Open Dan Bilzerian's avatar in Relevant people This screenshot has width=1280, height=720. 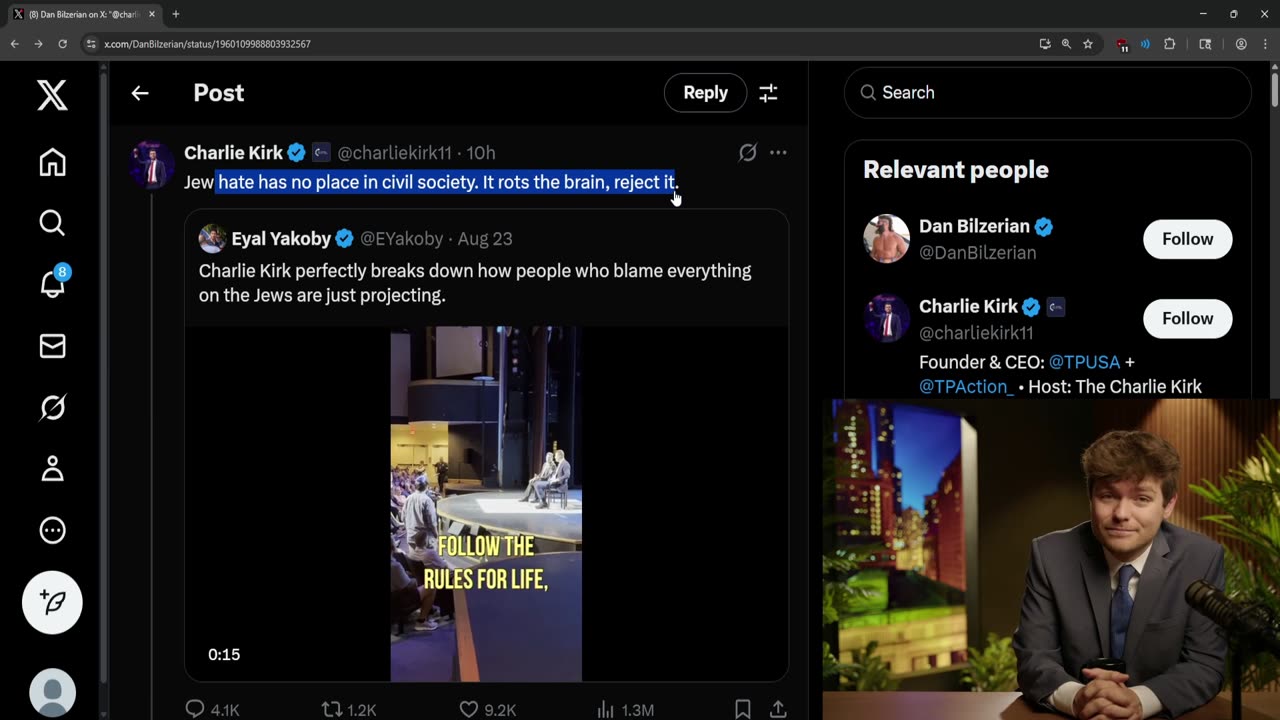(886, 239)
